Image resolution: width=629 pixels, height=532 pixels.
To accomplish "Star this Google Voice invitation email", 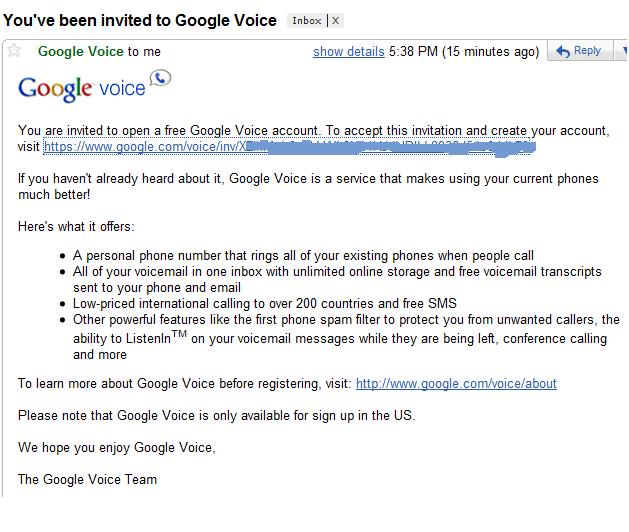I will click(x=14, y=51).
